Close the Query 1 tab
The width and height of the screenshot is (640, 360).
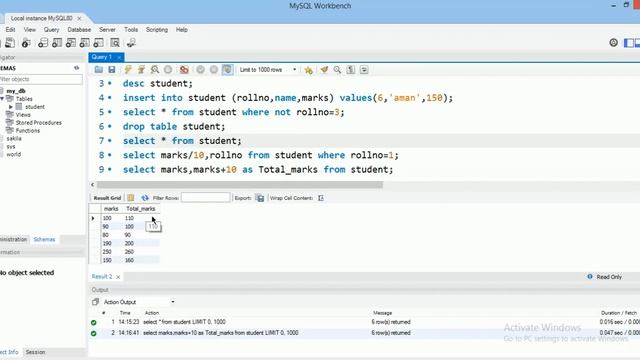[x=119, y=57]
